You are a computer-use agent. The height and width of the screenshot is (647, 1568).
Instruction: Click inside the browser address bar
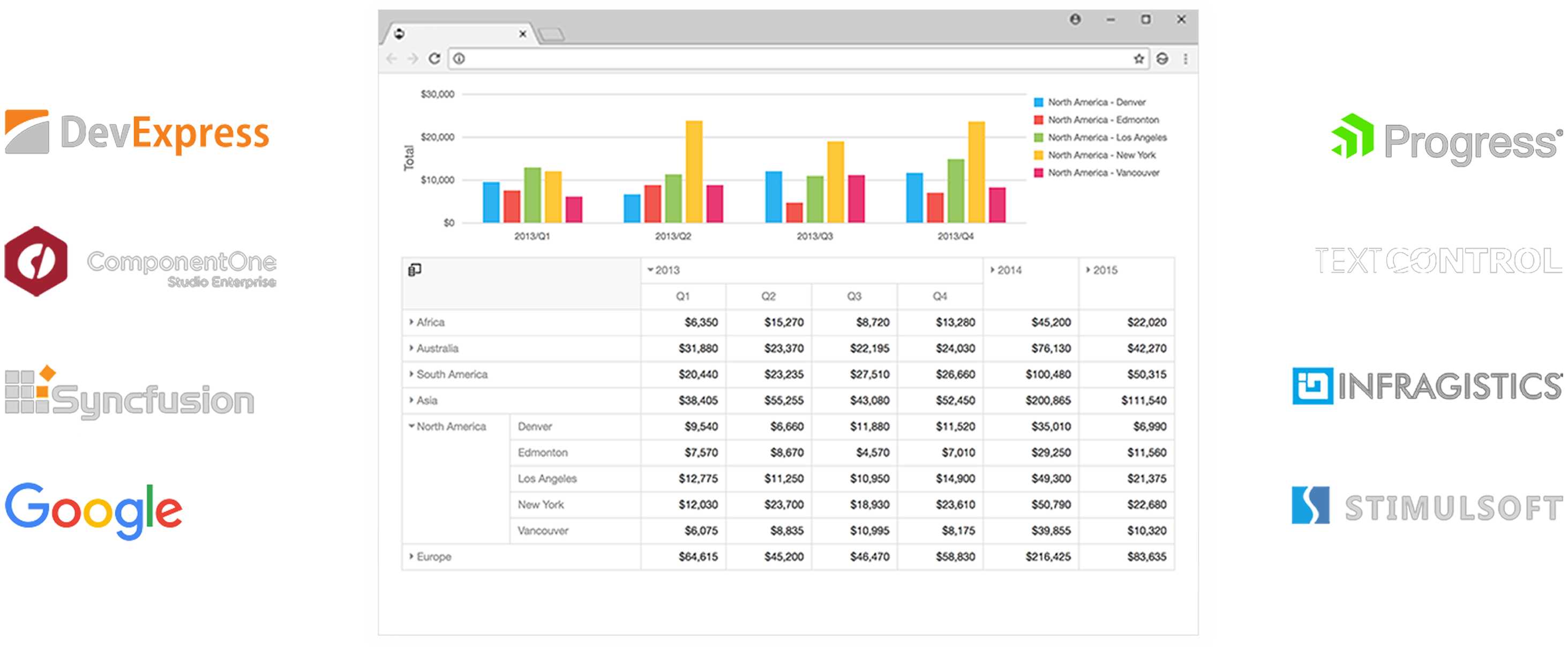coord(799,58)
